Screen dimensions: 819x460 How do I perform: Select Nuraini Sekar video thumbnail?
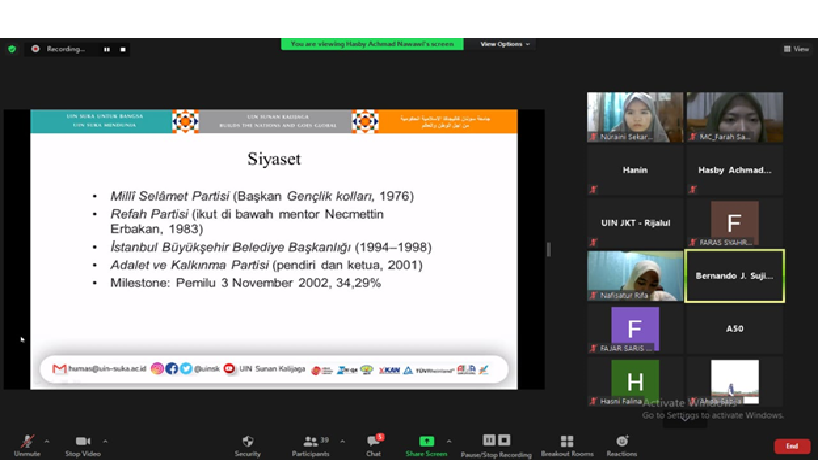635,117
